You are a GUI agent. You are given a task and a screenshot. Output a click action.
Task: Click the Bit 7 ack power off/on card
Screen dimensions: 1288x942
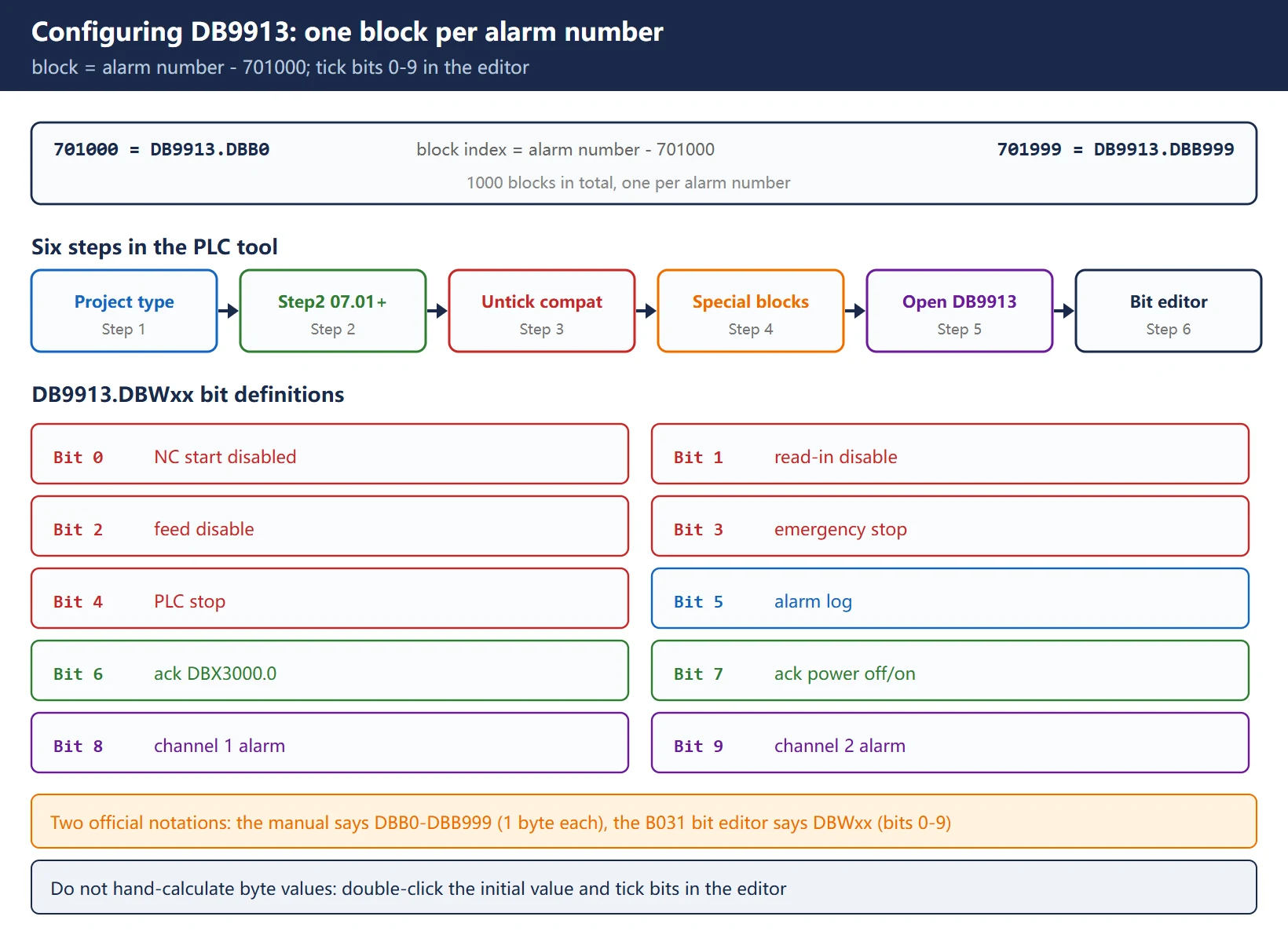950,670
